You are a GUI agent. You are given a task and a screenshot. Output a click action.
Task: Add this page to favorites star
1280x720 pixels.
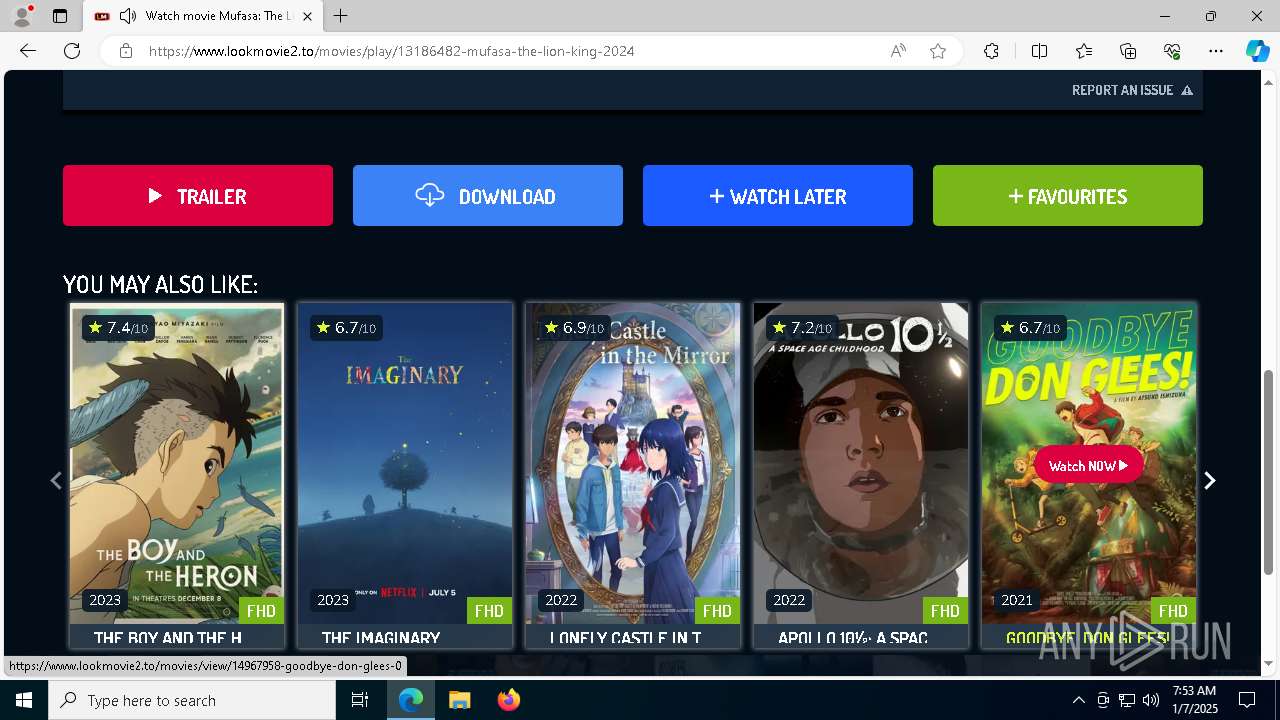938,51
